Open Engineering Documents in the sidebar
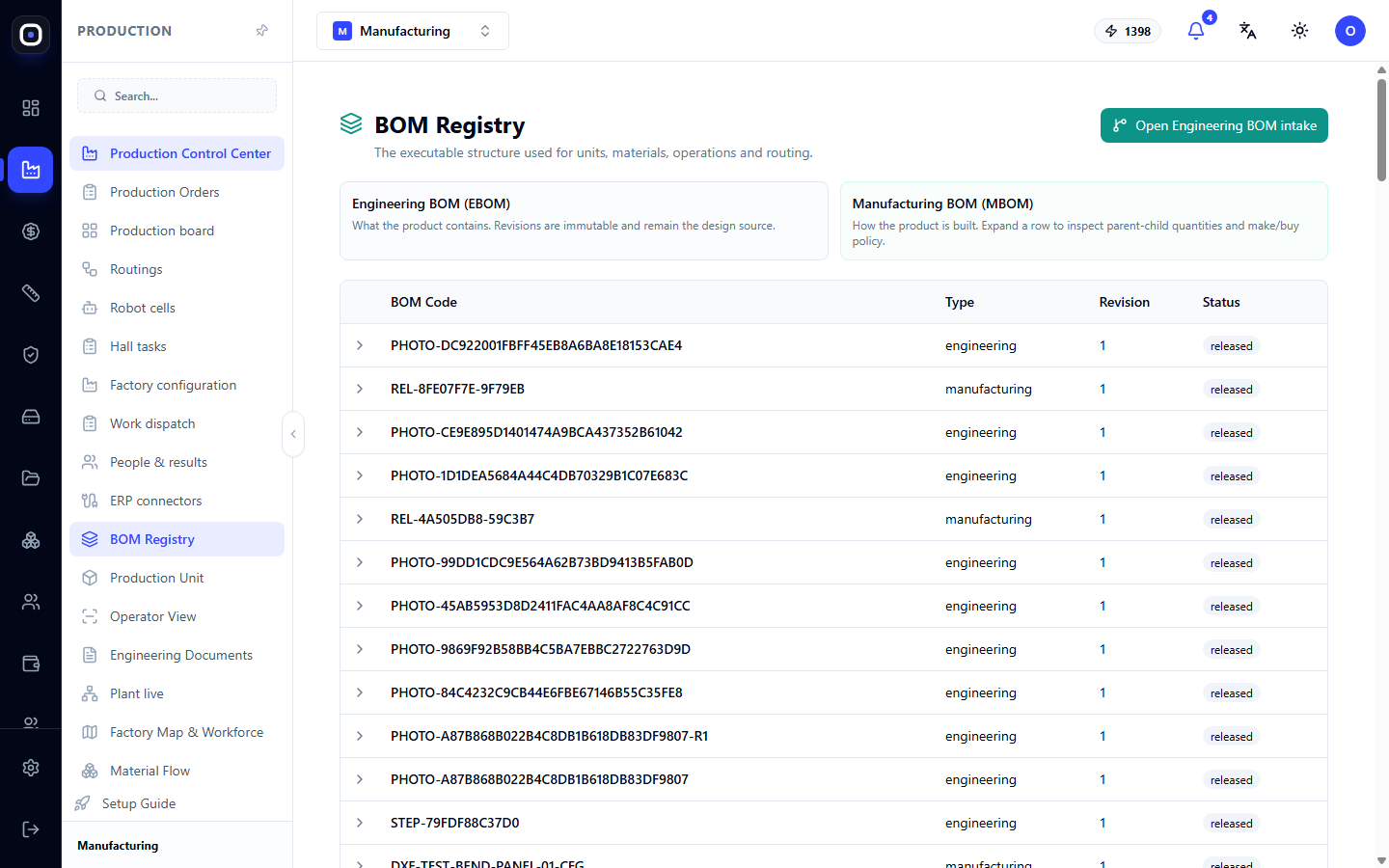The height and width of the screenshot is (868, 1389). point(177,655)
